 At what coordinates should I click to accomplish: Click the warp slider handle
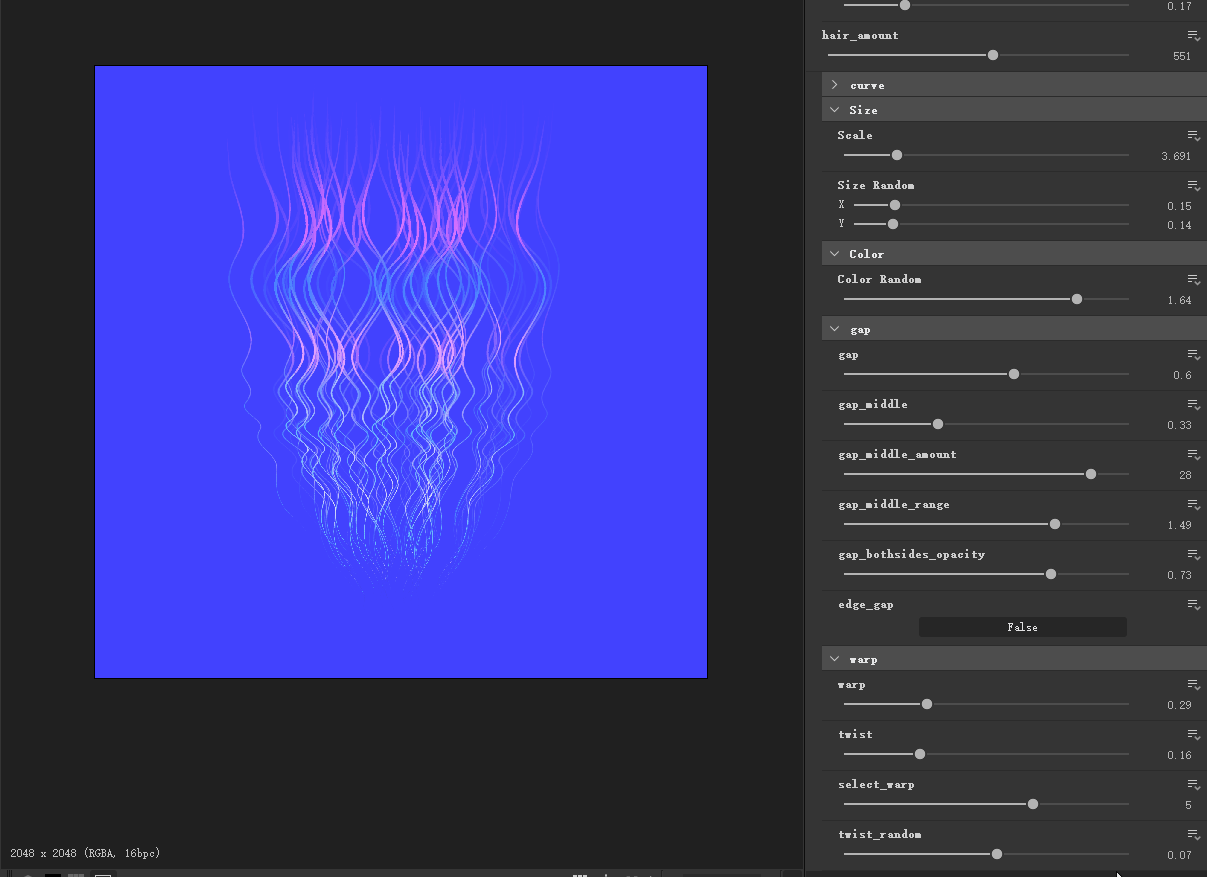tap(927, 704)
